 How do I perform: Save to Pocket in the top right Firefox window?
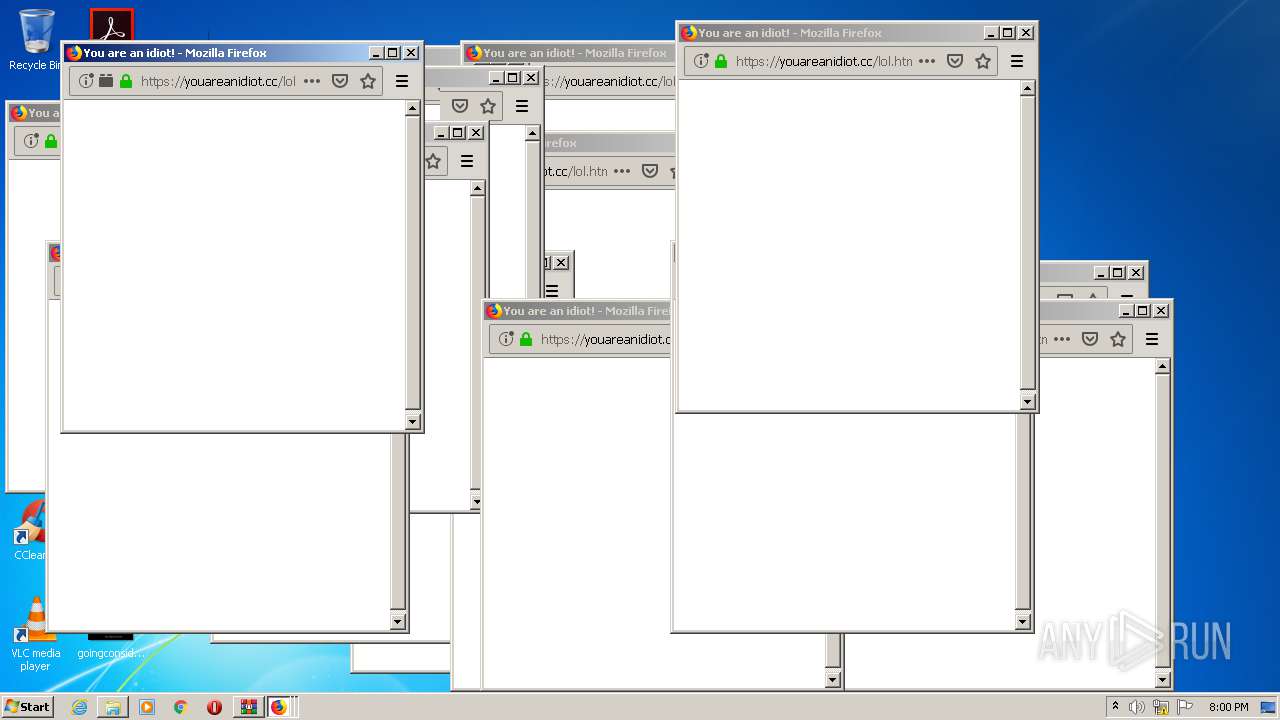click(955, 61)
